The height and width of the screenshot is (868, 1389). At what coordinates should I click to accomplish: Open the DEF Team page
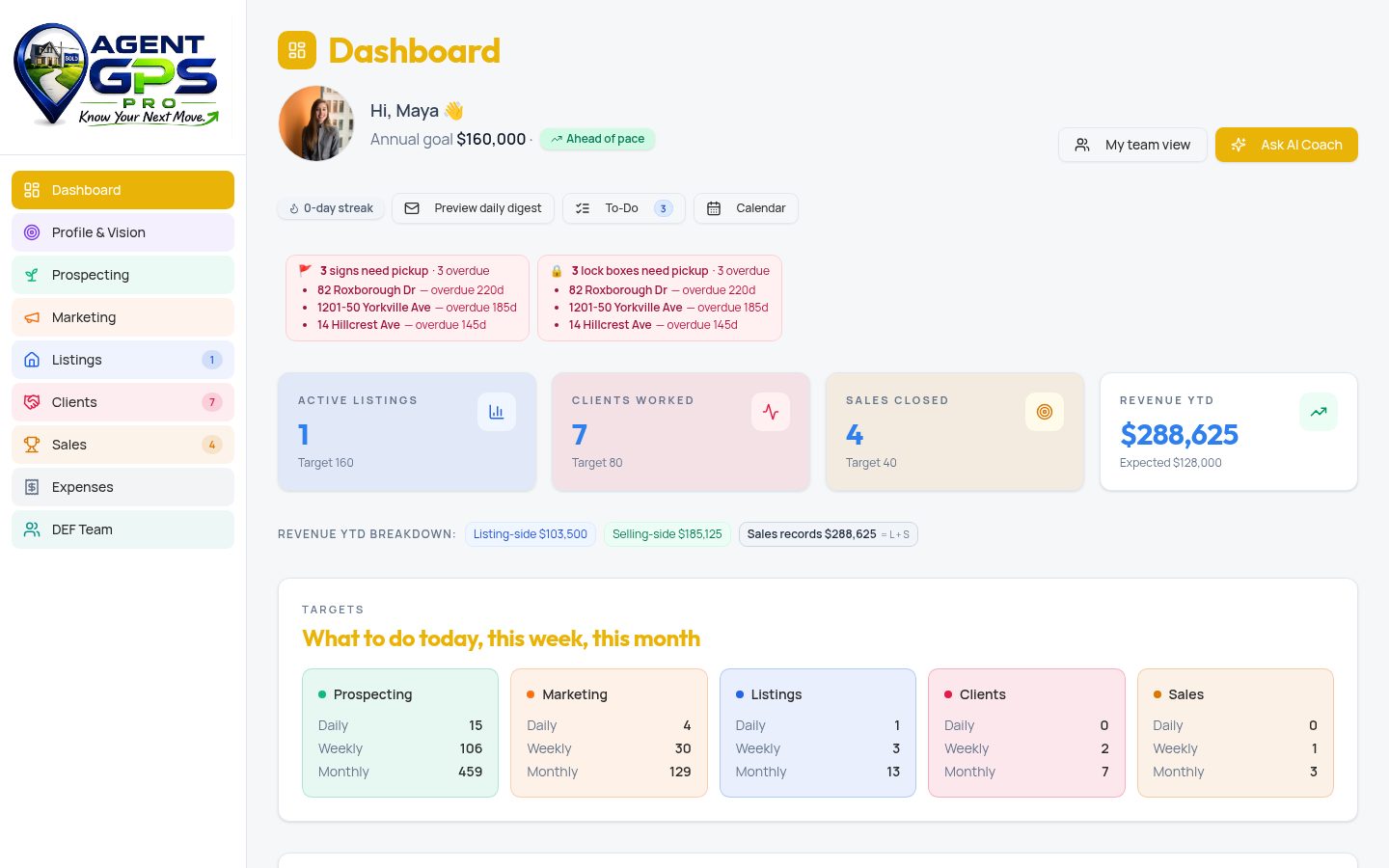(123, 529)
